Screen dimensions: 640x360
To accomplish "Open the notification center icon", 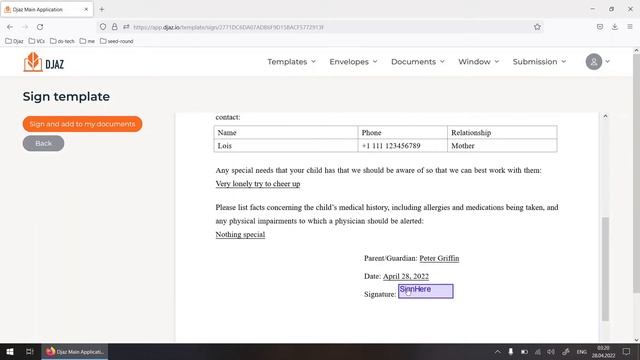I will tap(627, 351).
